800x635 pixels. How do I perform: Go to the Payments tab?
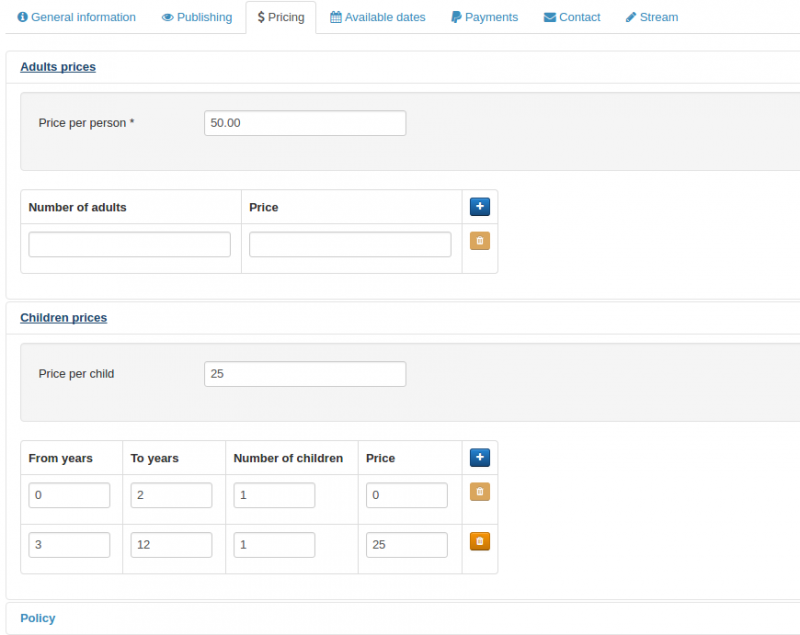484,17
